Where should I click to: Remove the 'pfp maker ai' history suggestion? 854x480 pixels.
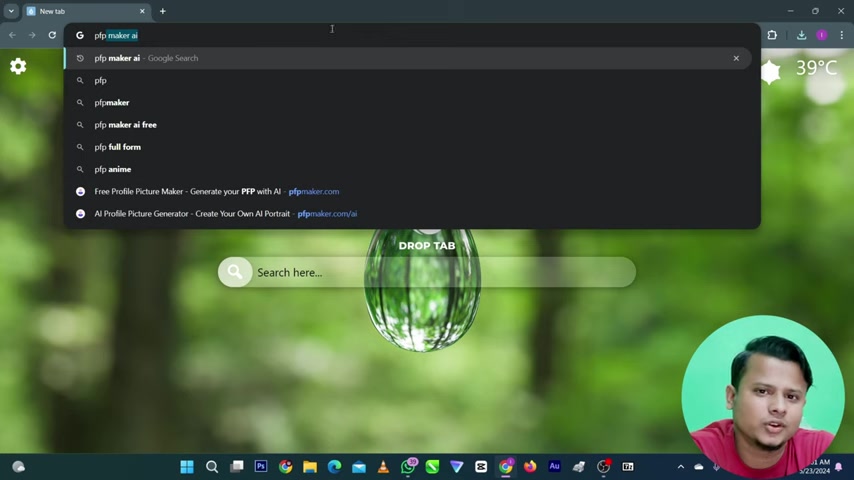click(736, 58)
